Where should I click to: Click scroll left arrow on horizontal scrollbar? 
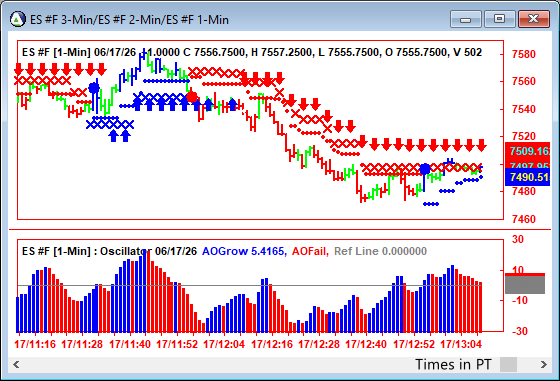point(16,365)
